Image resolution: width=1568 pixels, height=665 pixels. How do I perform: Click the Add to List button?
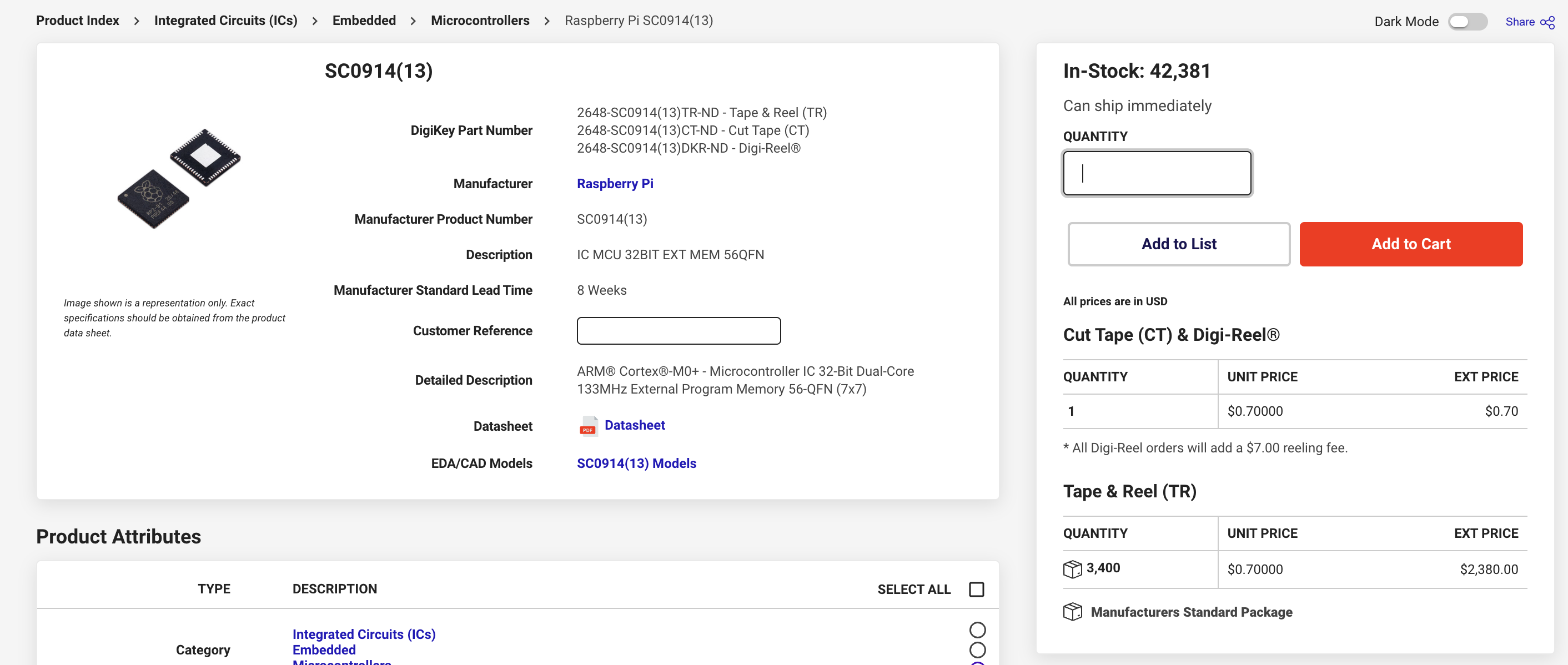[x=1178, y=244]
